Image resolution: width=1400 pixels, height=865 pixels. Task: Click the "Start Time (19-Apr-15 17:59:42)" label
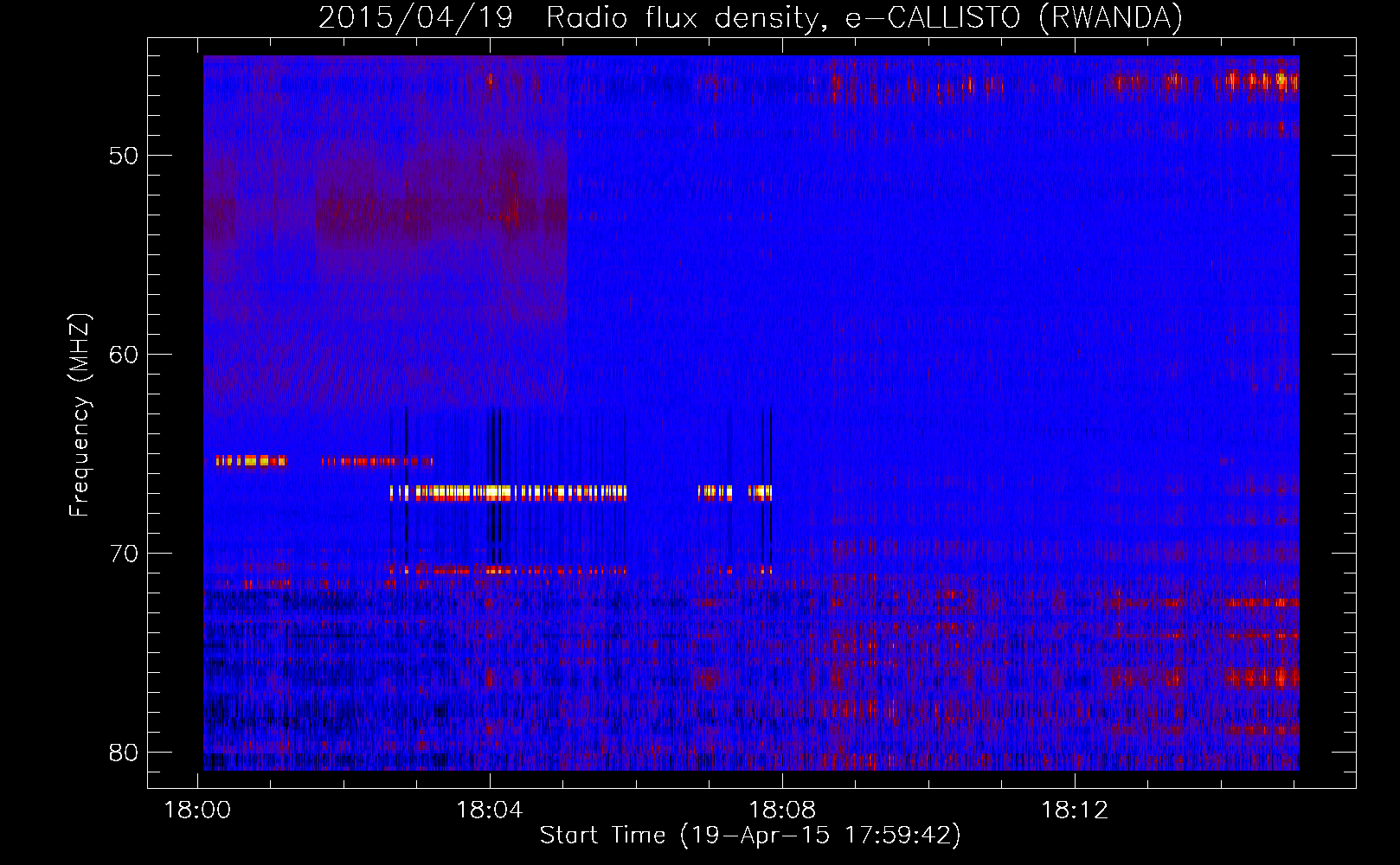pyautogui.click(x=750, y=836)
